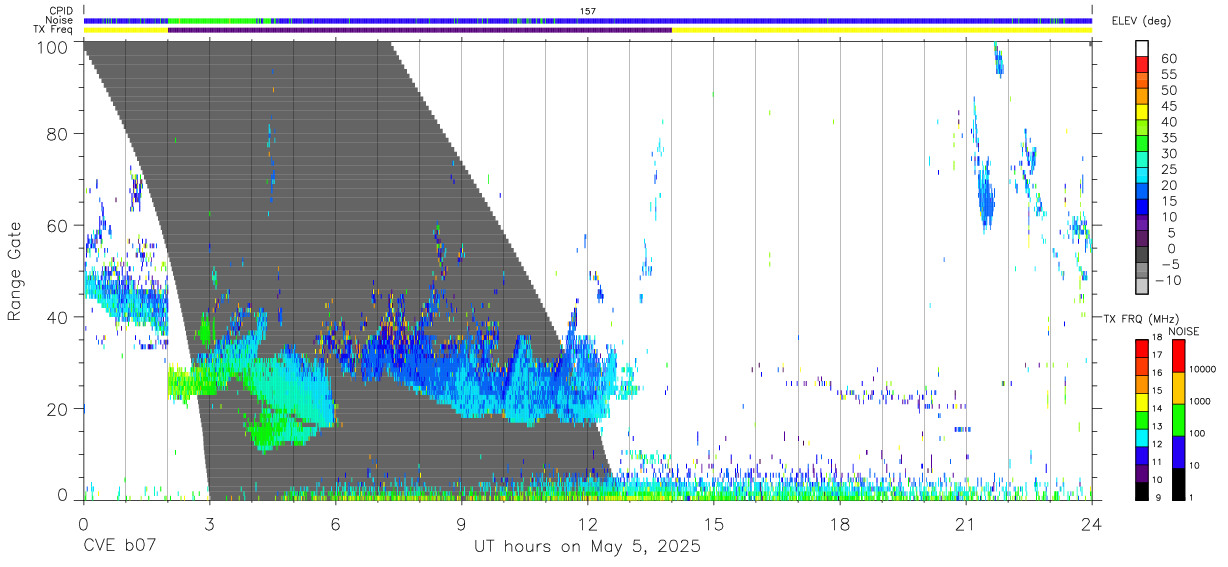1228x567 pixels.
Task: Click the x-axis tick label '15'
Action: (x=714, y=522)
